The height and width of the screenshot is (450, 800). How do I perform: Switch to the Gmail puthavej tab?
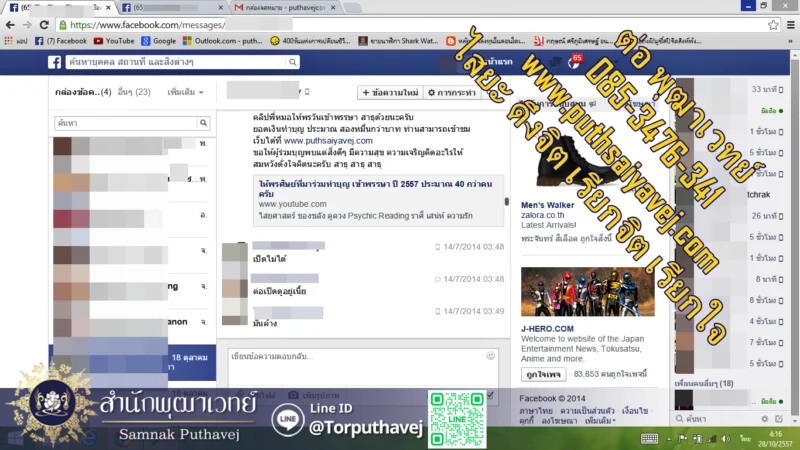click(286, 8)
